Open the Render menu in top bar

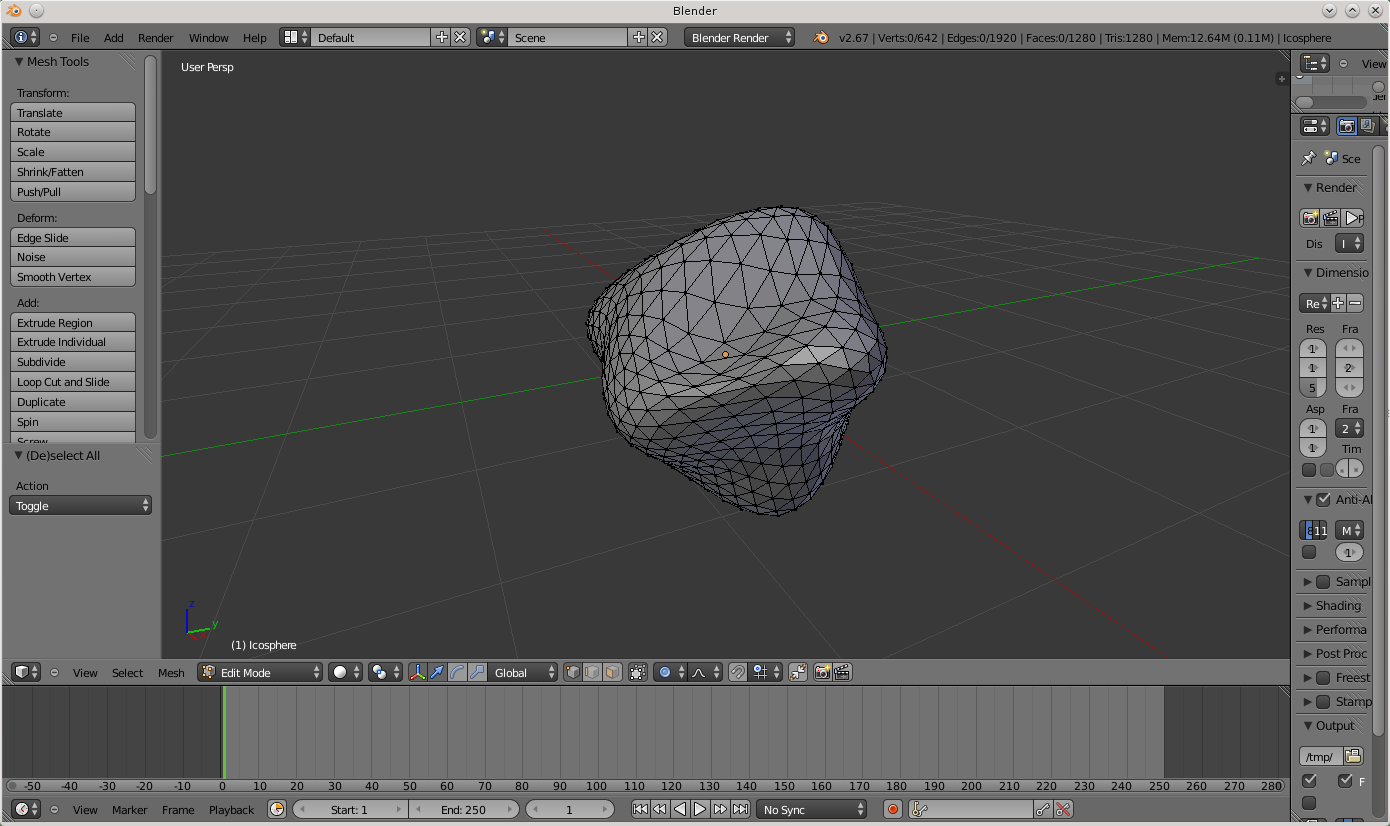click(155, 38)
